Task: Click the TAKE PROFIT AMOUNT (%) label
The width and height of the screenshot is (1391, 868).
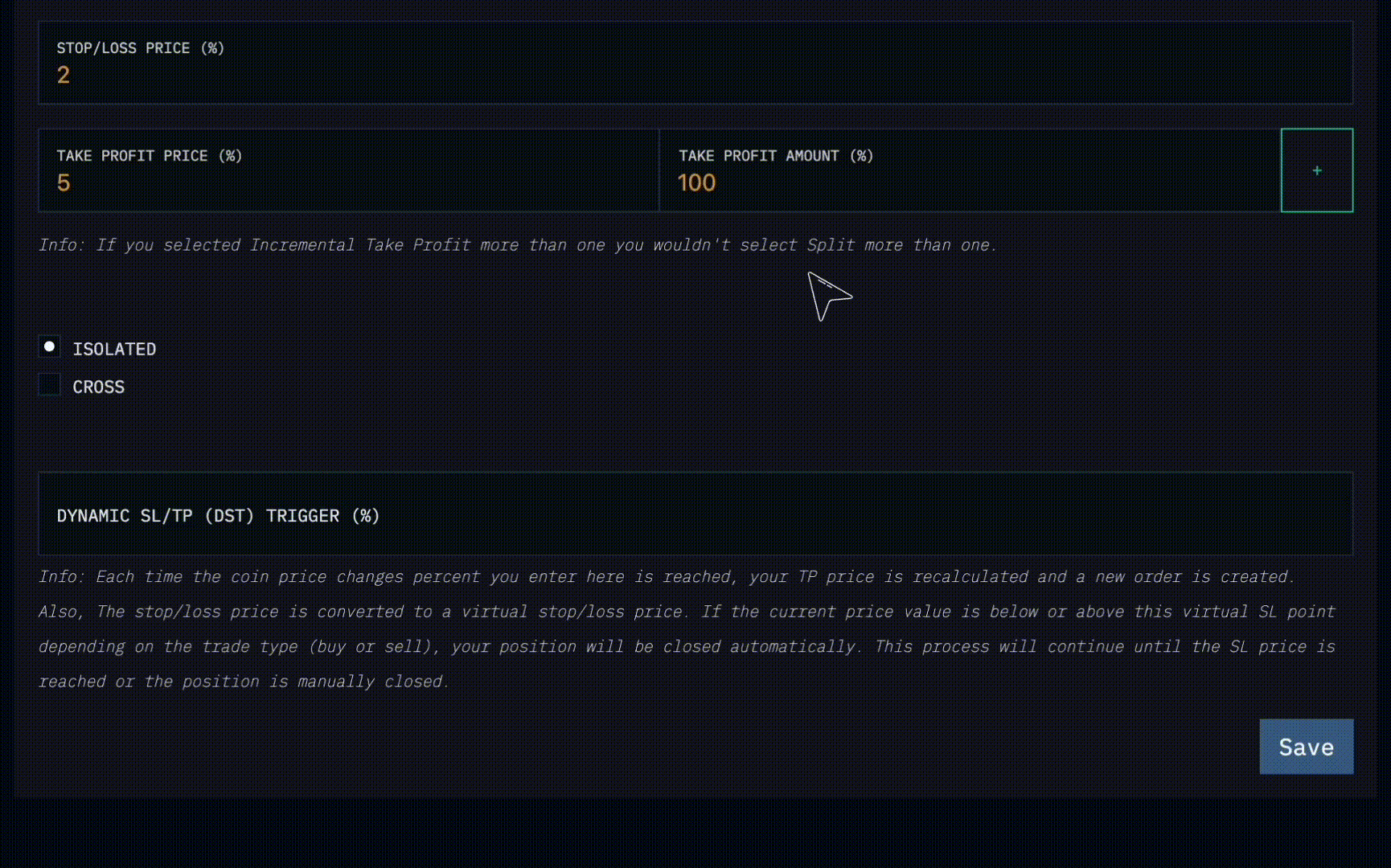Action: [x=776, y=156]
